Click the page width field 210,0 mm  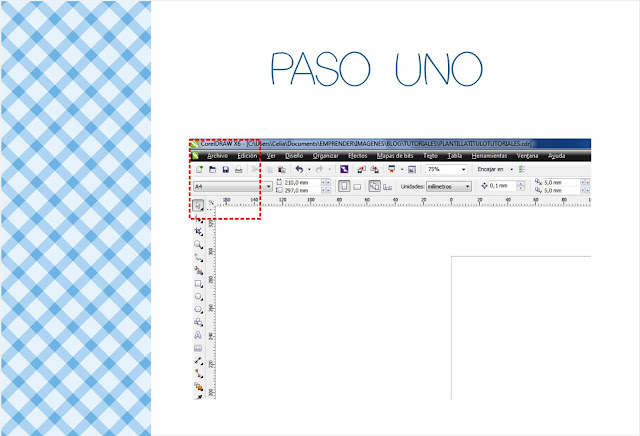tap(302, 182)
